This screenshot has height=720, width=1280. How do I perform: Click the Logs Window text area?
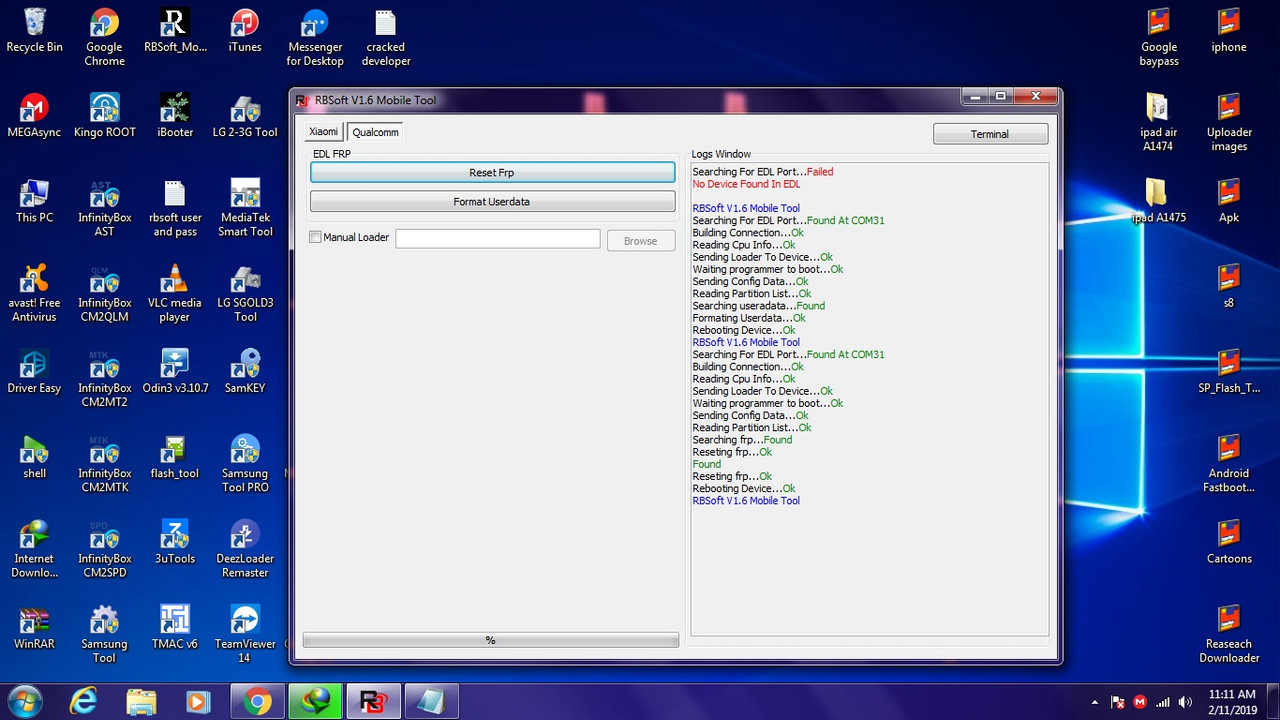point(870,399)
